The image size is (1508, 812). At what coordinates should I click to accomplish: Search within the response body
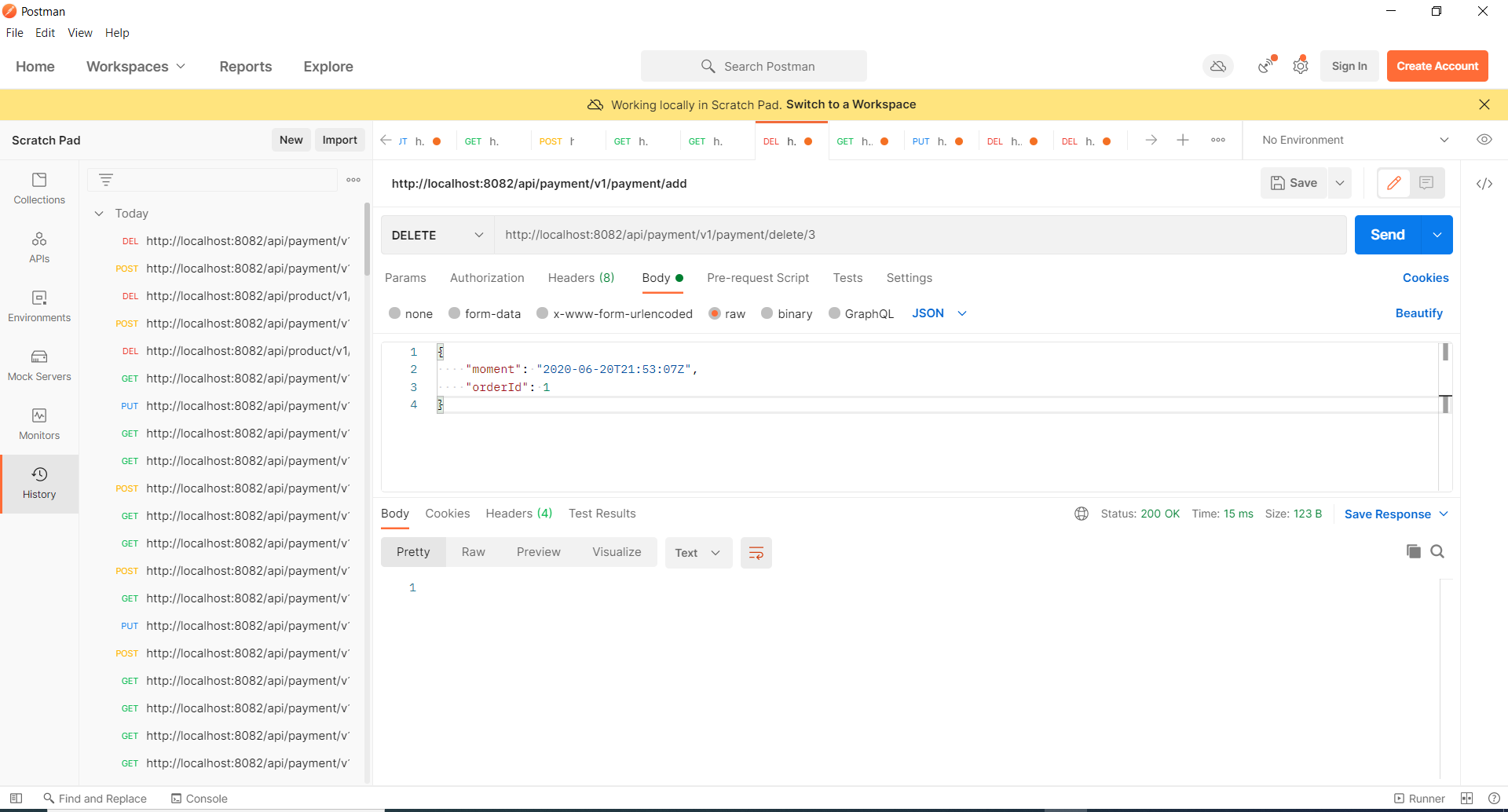[1437, 551]
